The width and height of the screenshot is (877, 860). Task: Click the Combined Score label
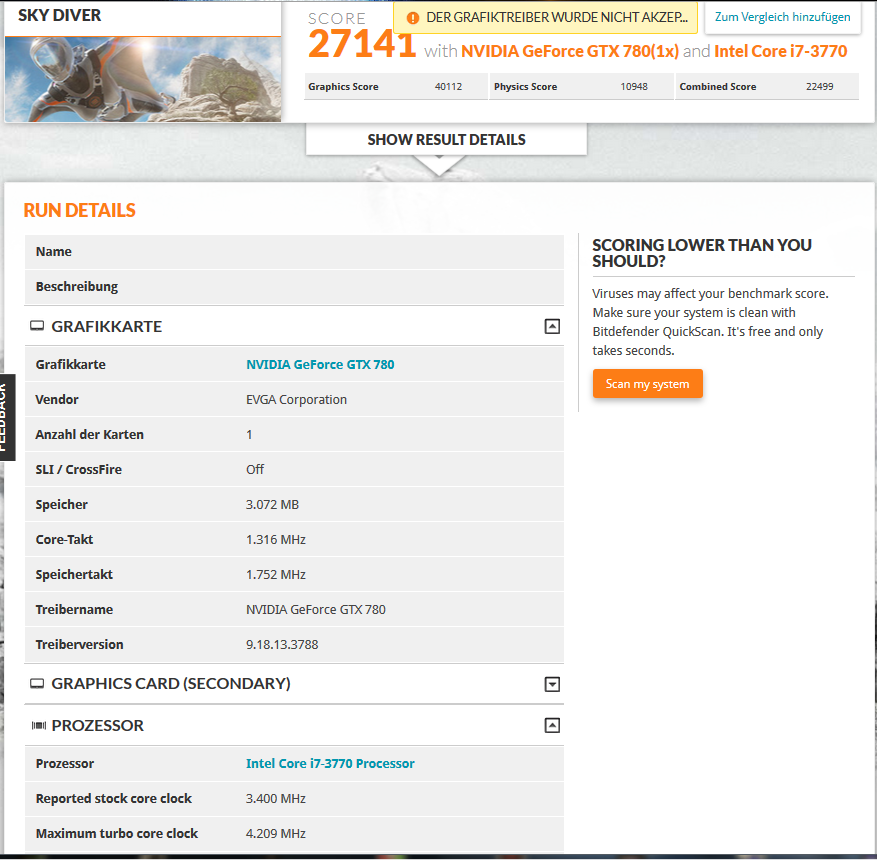[718, 87]
